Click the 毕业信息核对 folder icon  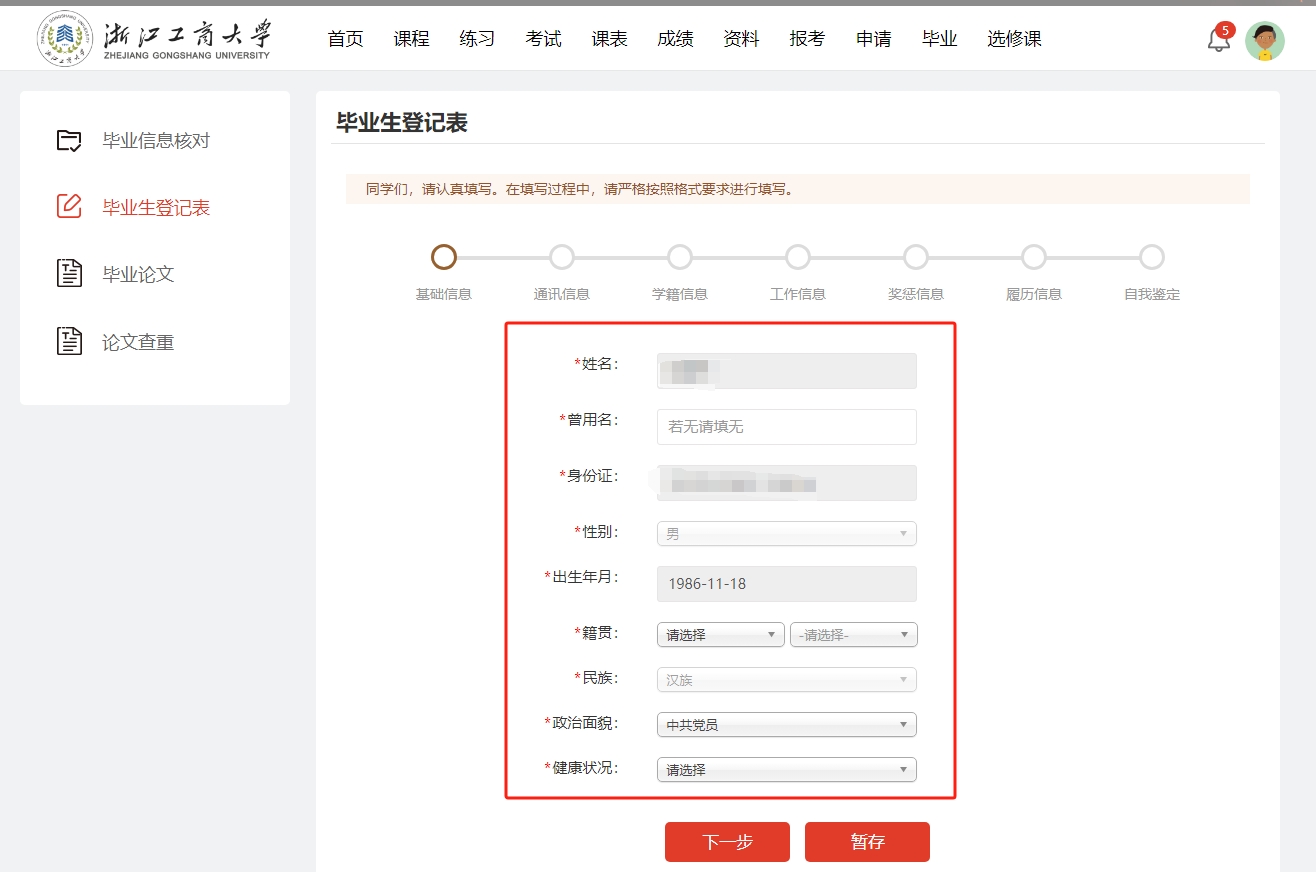tap(69, 141)
